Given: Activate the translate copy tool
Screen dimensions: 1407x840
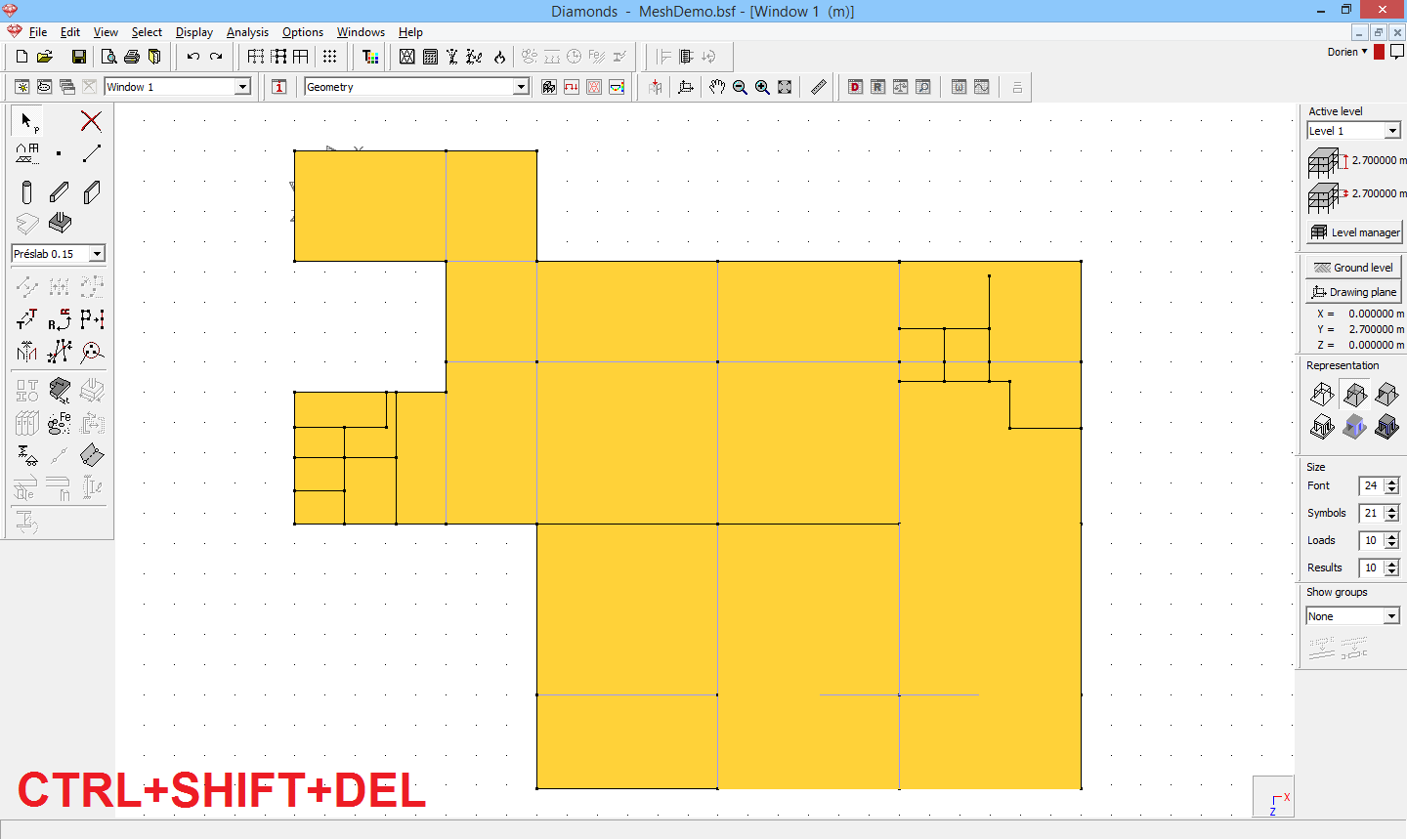Looking at the screenshot, I should click(x=26, y=319).
